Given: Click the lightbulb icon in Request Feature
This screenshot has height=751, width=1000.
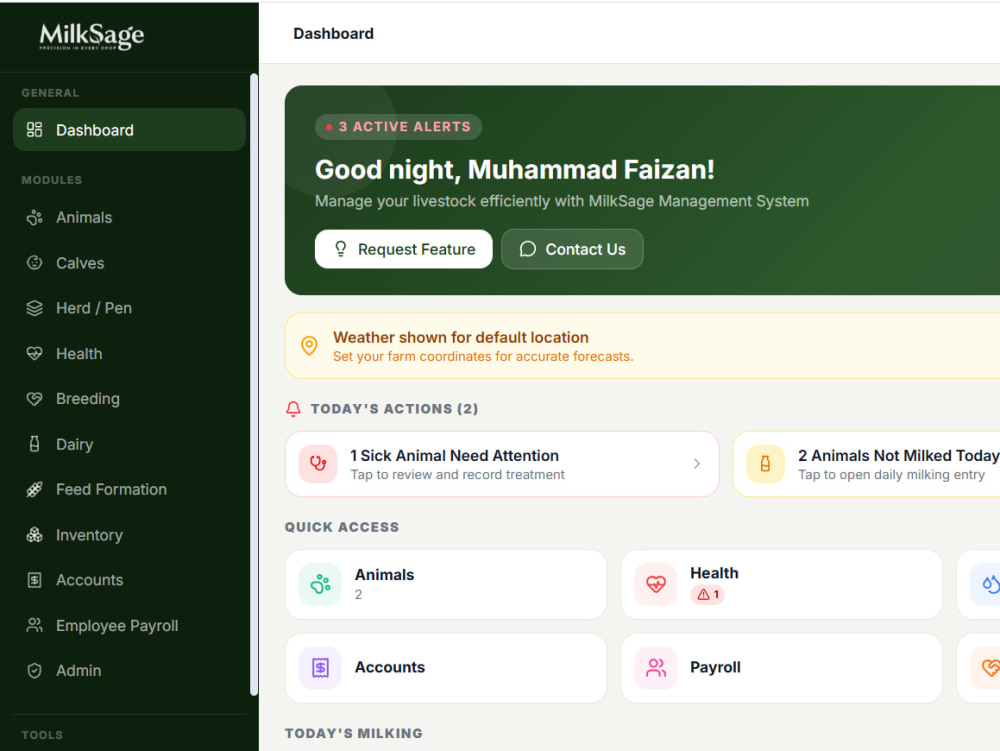Looking at the screenshot, I should pos(341,249).
